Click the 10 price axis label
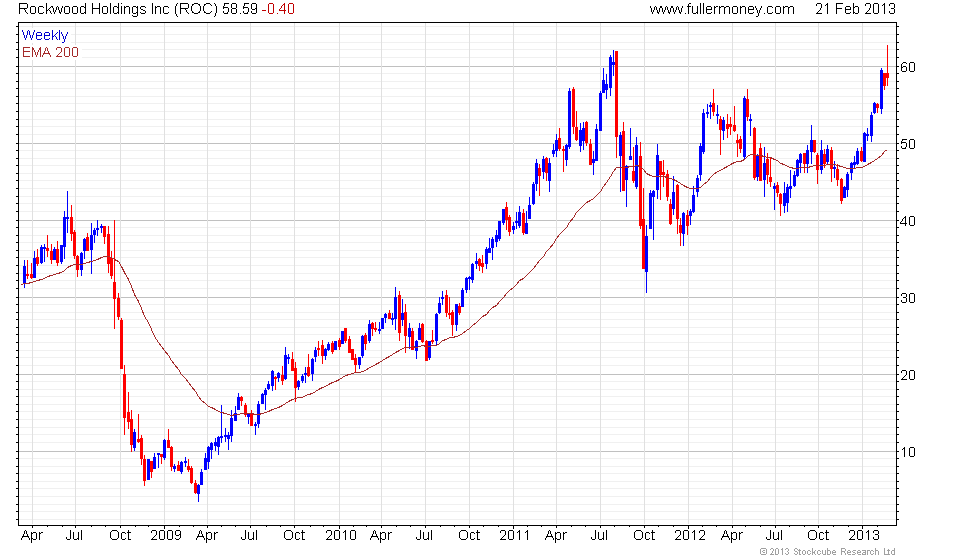The width and height of the screenshot is (980, 560). 908,452
